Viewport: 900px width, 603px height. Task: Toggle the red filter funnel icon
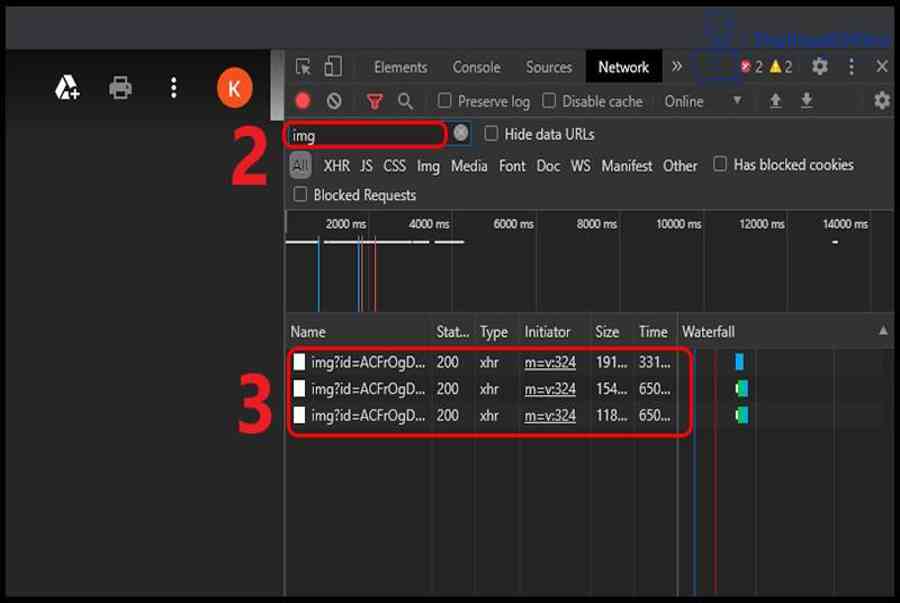[x=375, y=101]
